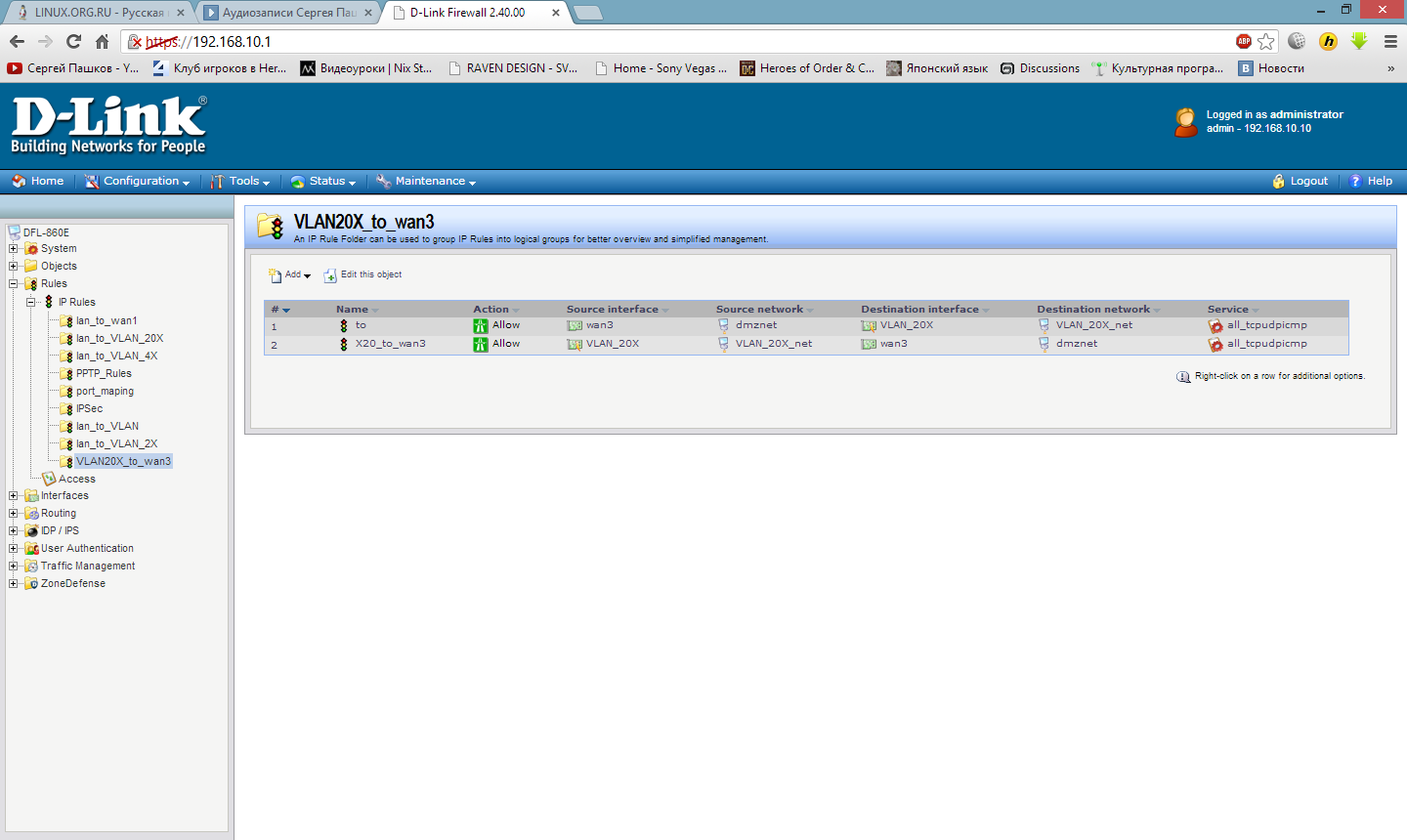Select IPSec folder in tree
The height and width of the screenshot is (840, 1407).
pyautogui.click(x=89, y=408)
